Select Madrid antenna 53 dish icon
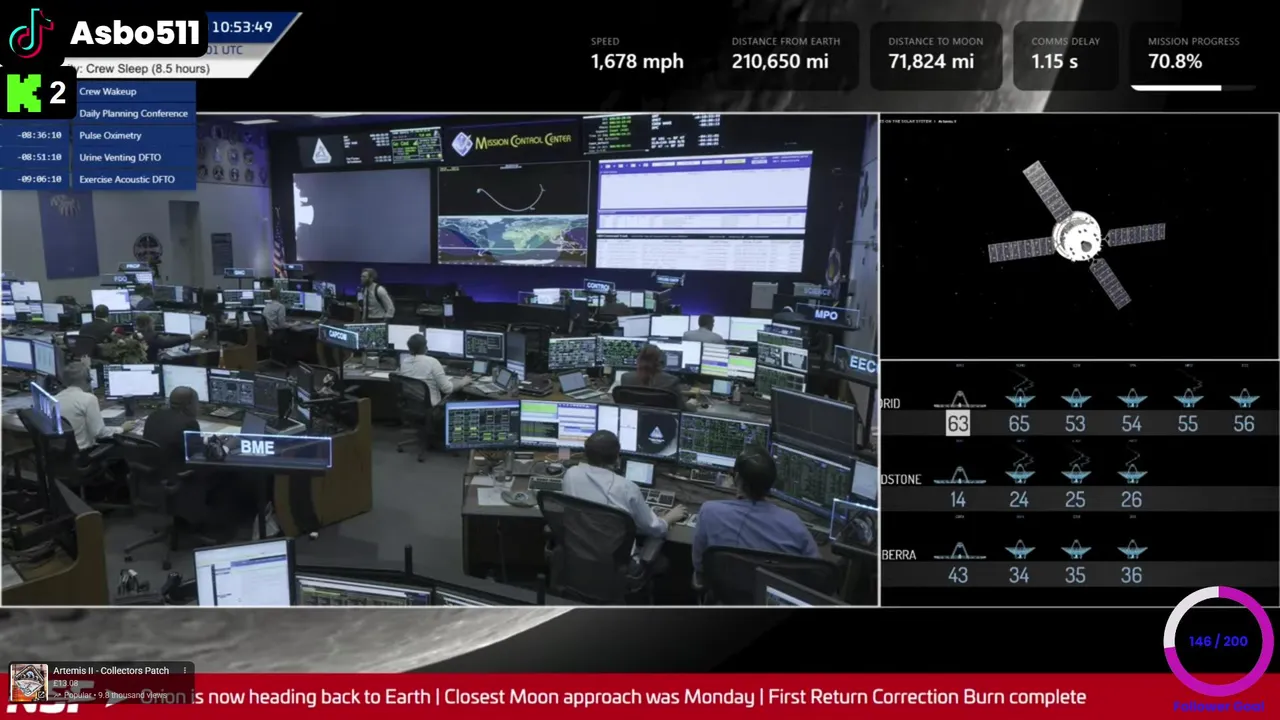The height and width of the screenshot is (720, 1280). tap(1075, 398)
